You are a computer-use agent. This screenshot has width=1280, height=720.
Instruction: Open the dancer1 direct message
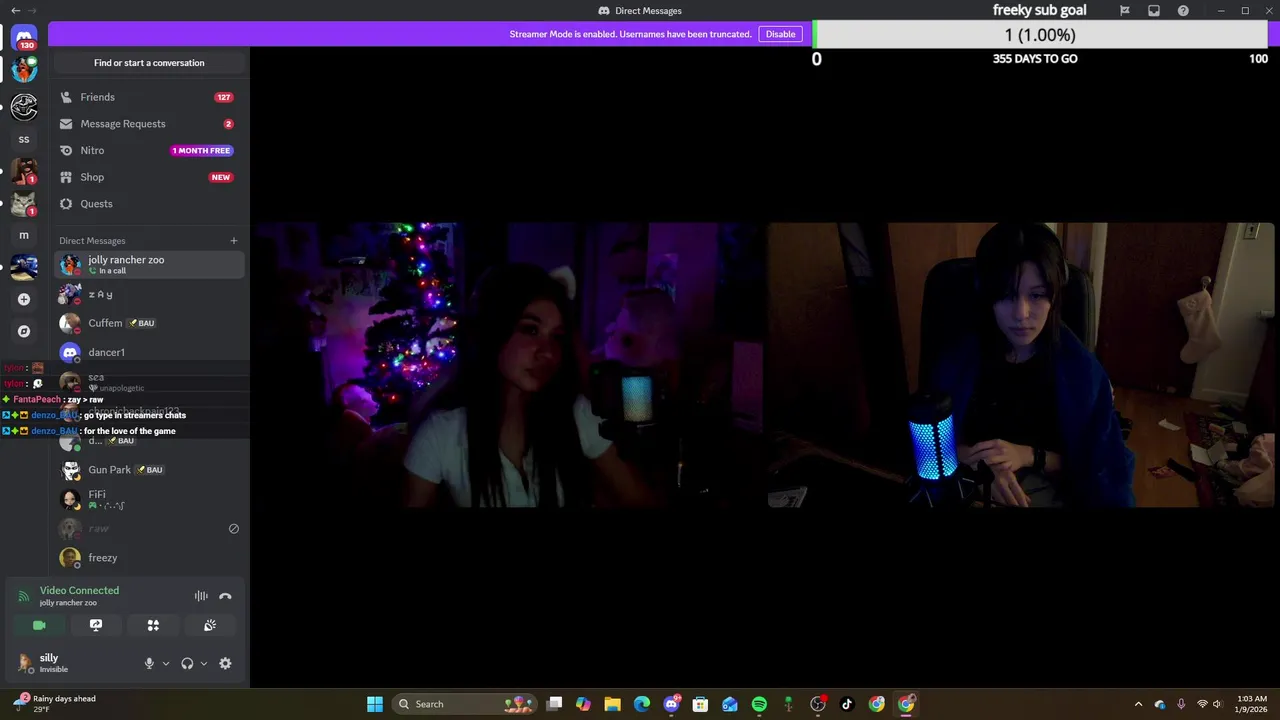(149, 352)
